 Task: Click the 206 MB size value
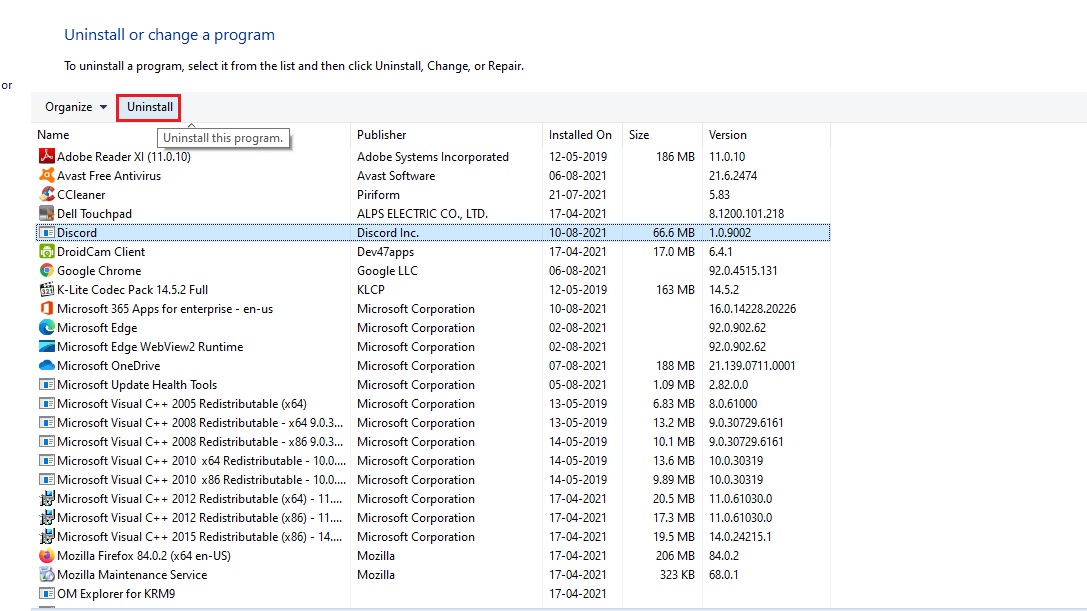(675, 556)
